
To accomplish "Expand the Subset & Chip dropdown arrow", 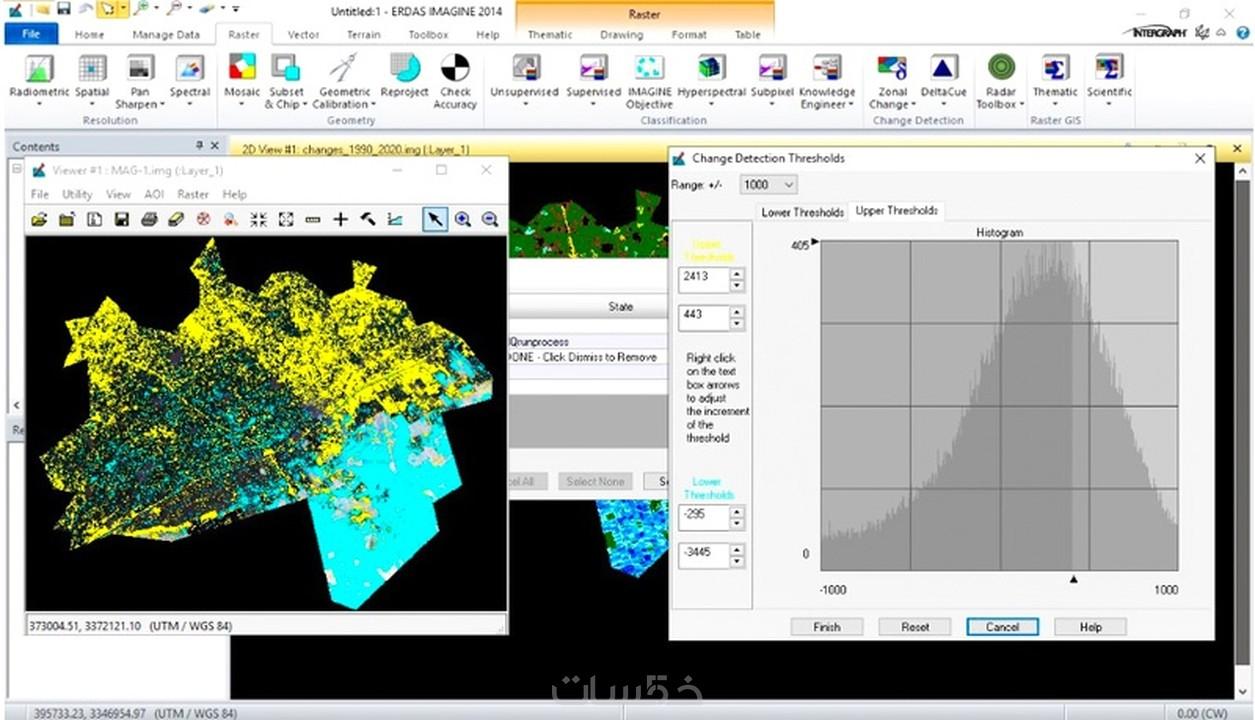I will tap(305, 105).
